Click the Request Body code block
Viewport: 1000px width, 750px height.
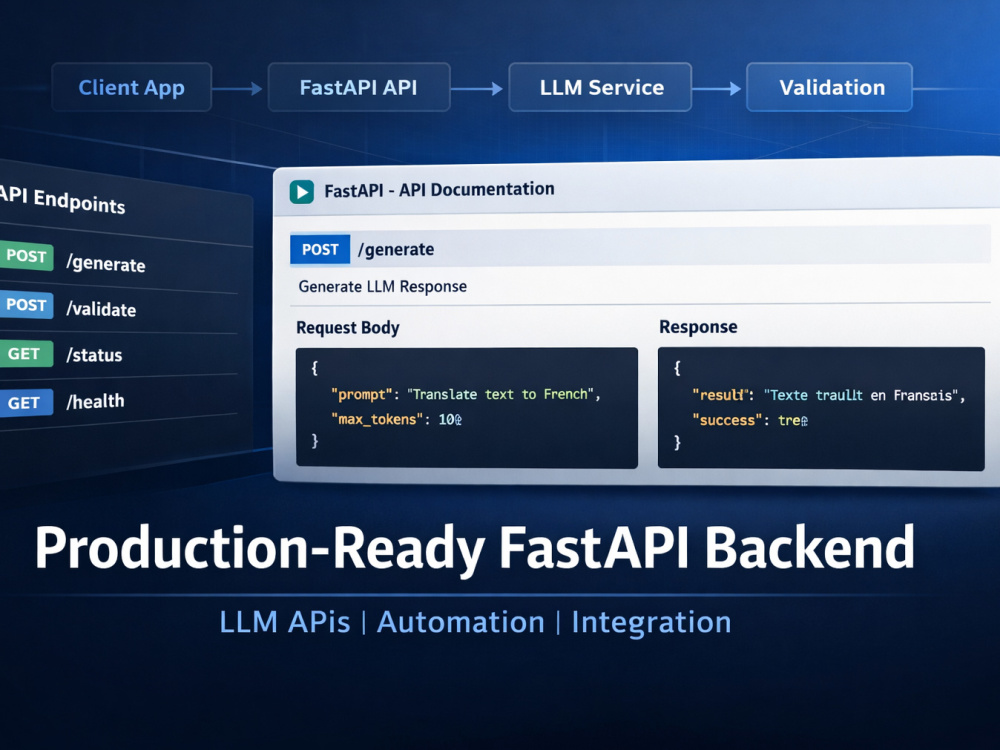[467, 408]
